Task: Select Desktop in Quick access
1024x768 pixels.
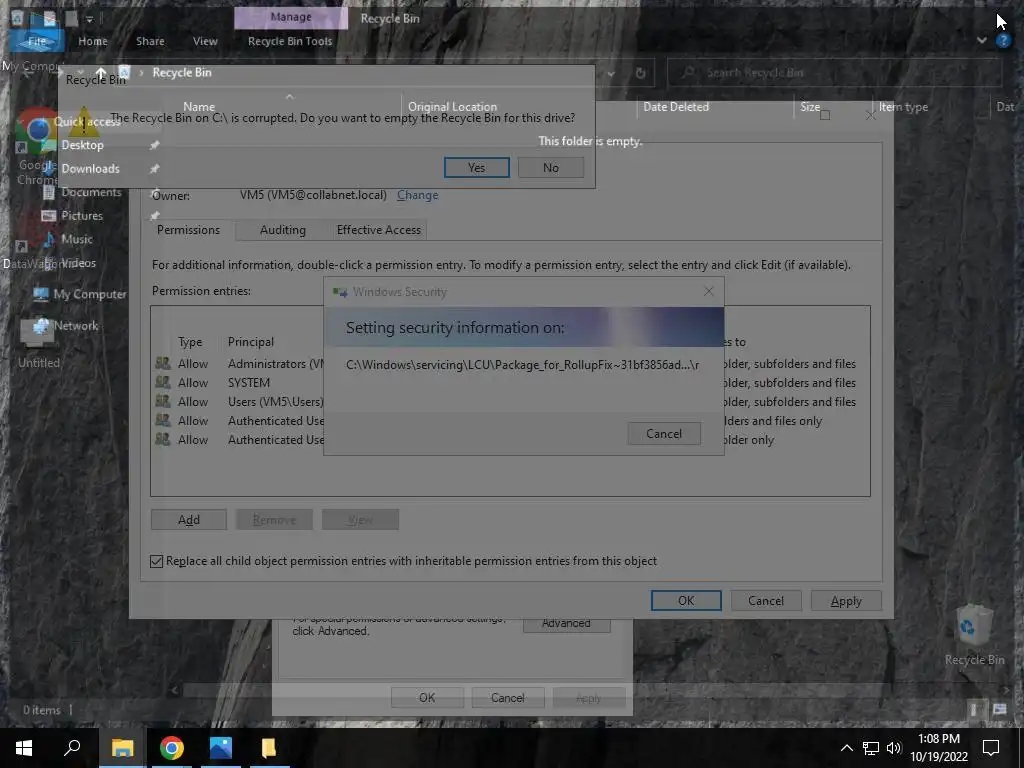Action: (x=82, y=146)
